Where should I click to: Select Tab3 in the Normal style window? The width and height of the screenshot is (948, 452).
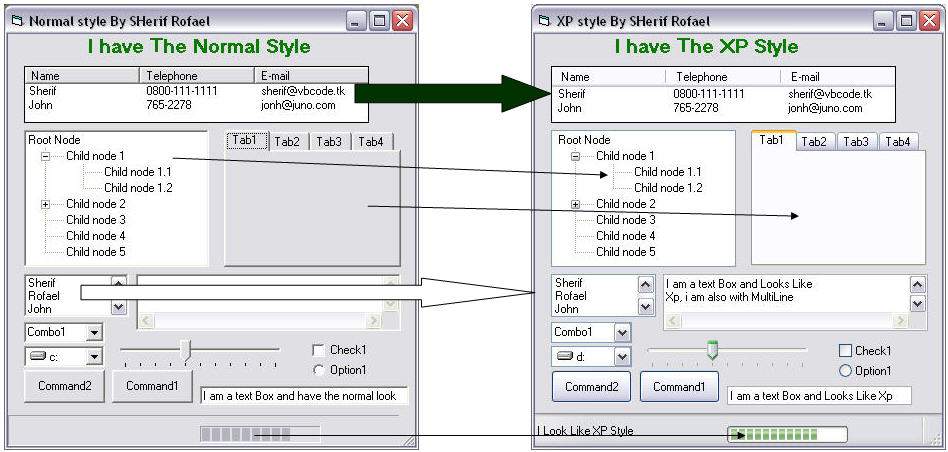click(329, 142)
